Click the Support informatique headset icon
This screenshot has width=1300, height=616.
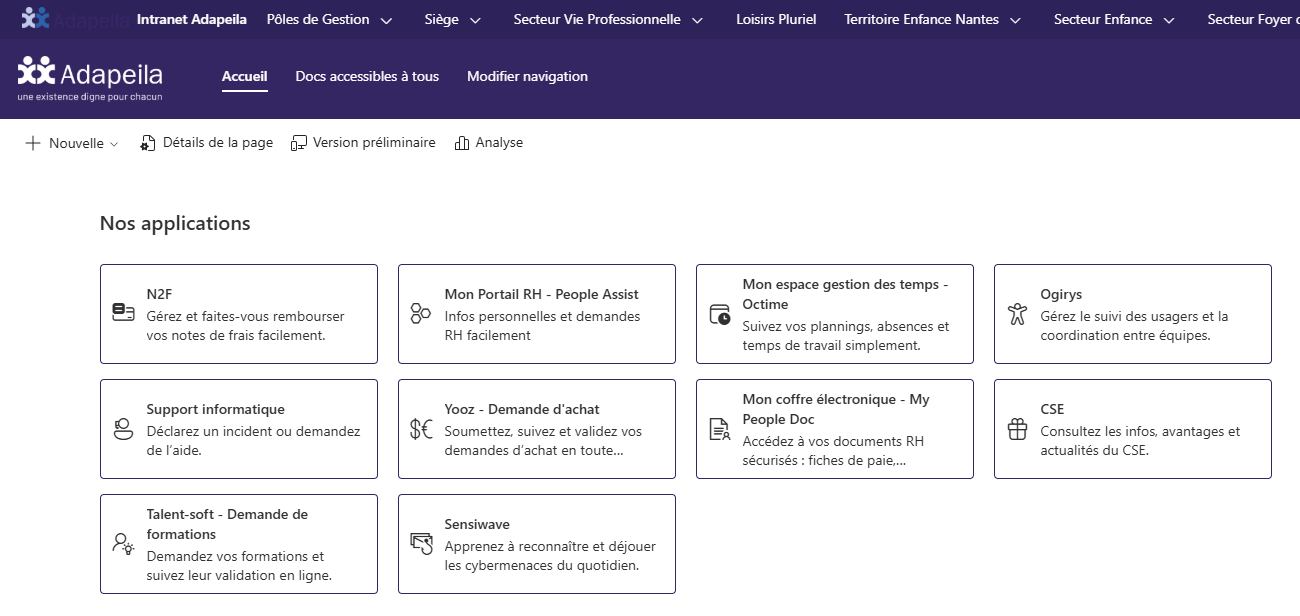pos(123,429)
